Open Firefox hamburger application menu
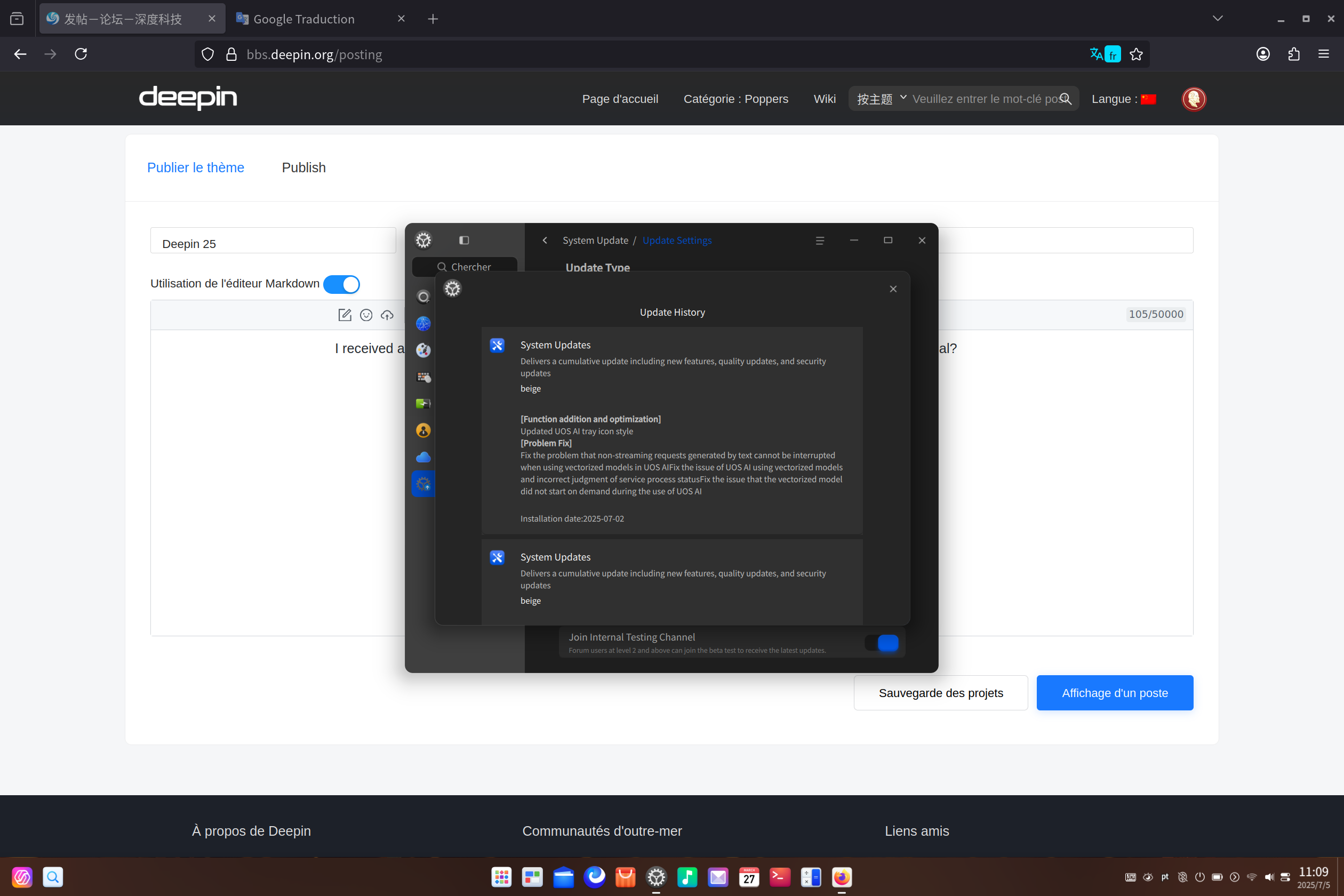This screenshot has width=1344, height=896. pos(1323,54)
